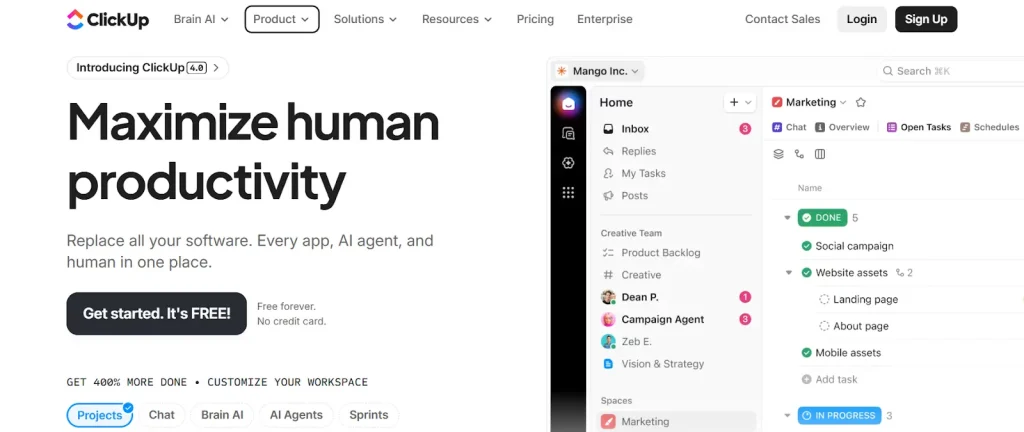
Task: Collapse the Website assets subtasks
Action: (789, 273)
